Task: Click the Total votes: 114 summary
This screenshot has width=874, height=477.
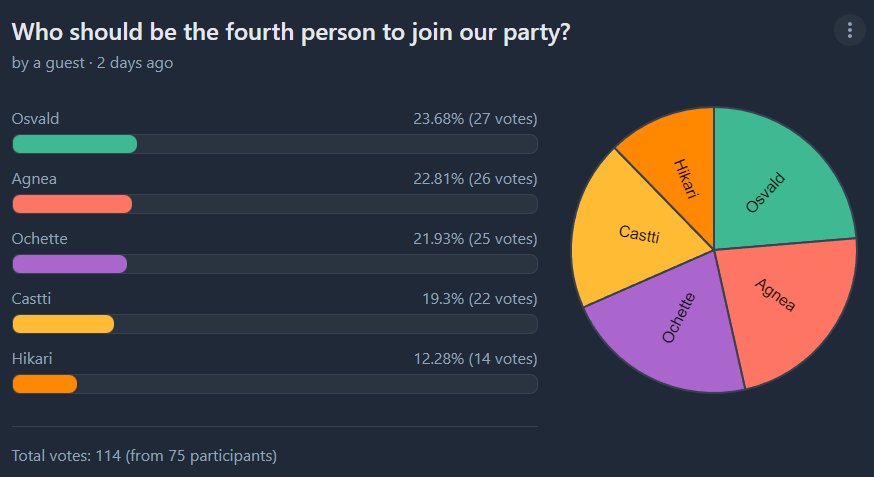Action: click(x=144, y=456)
